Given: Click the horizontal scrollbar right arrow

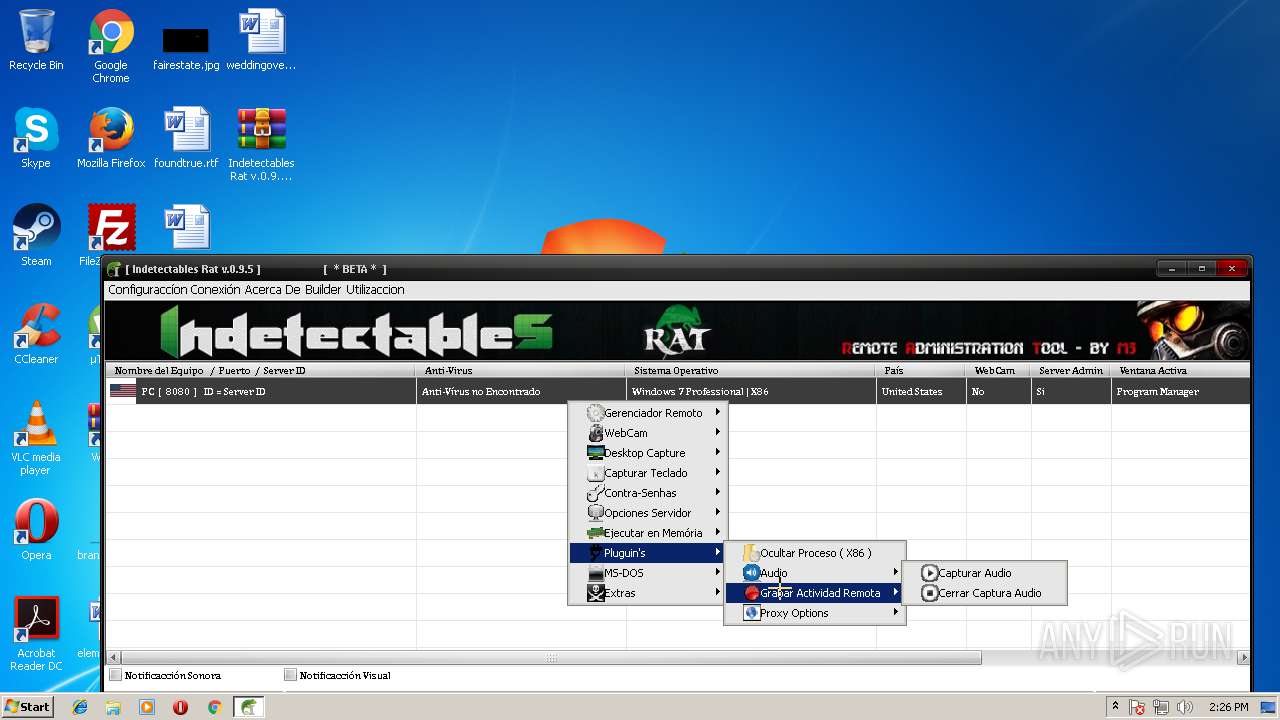Looking at the screenshot, I should (1243, 658).
